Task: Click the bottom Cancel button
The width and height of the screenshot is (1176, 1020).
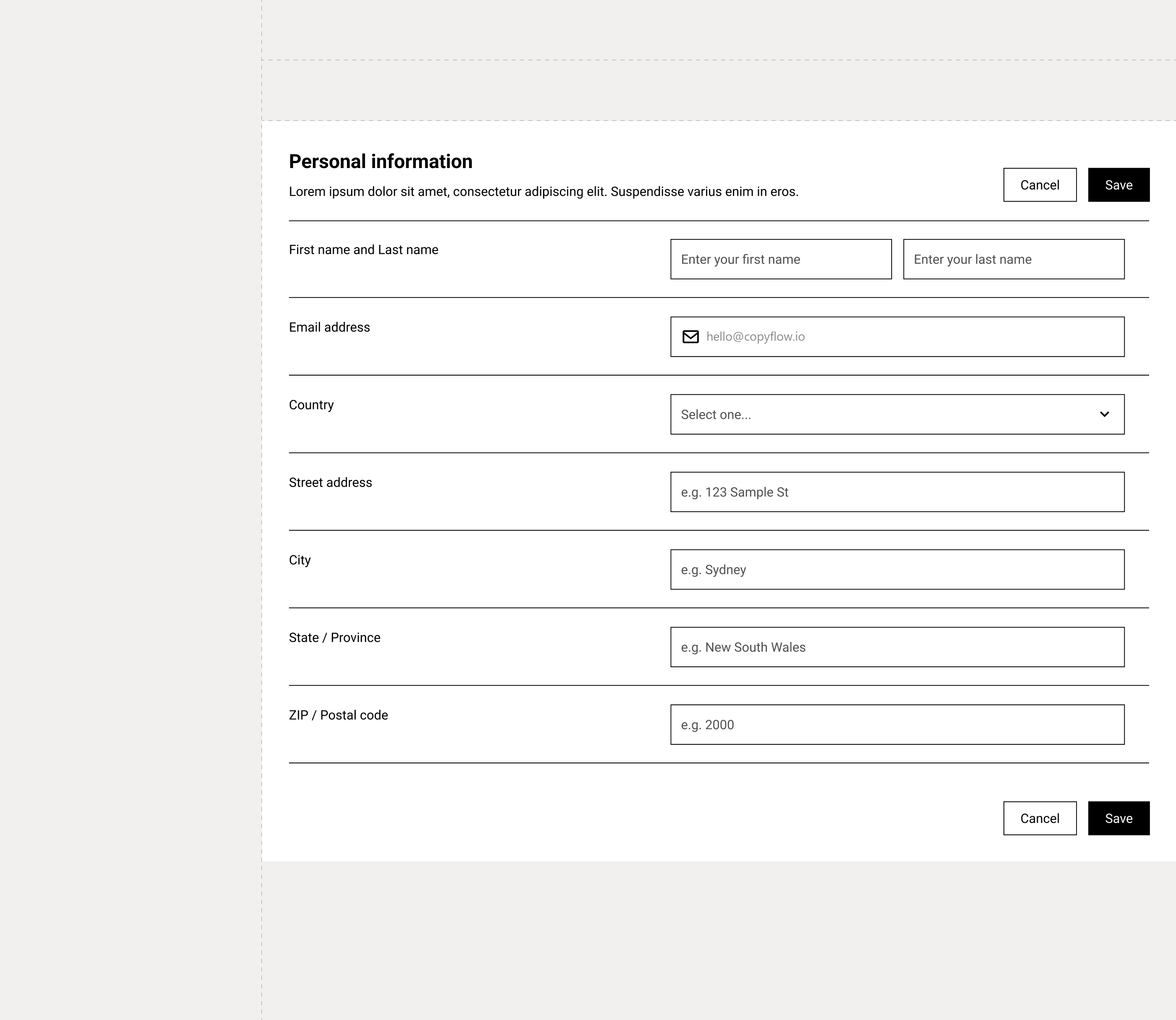Action: (1039, 818)
